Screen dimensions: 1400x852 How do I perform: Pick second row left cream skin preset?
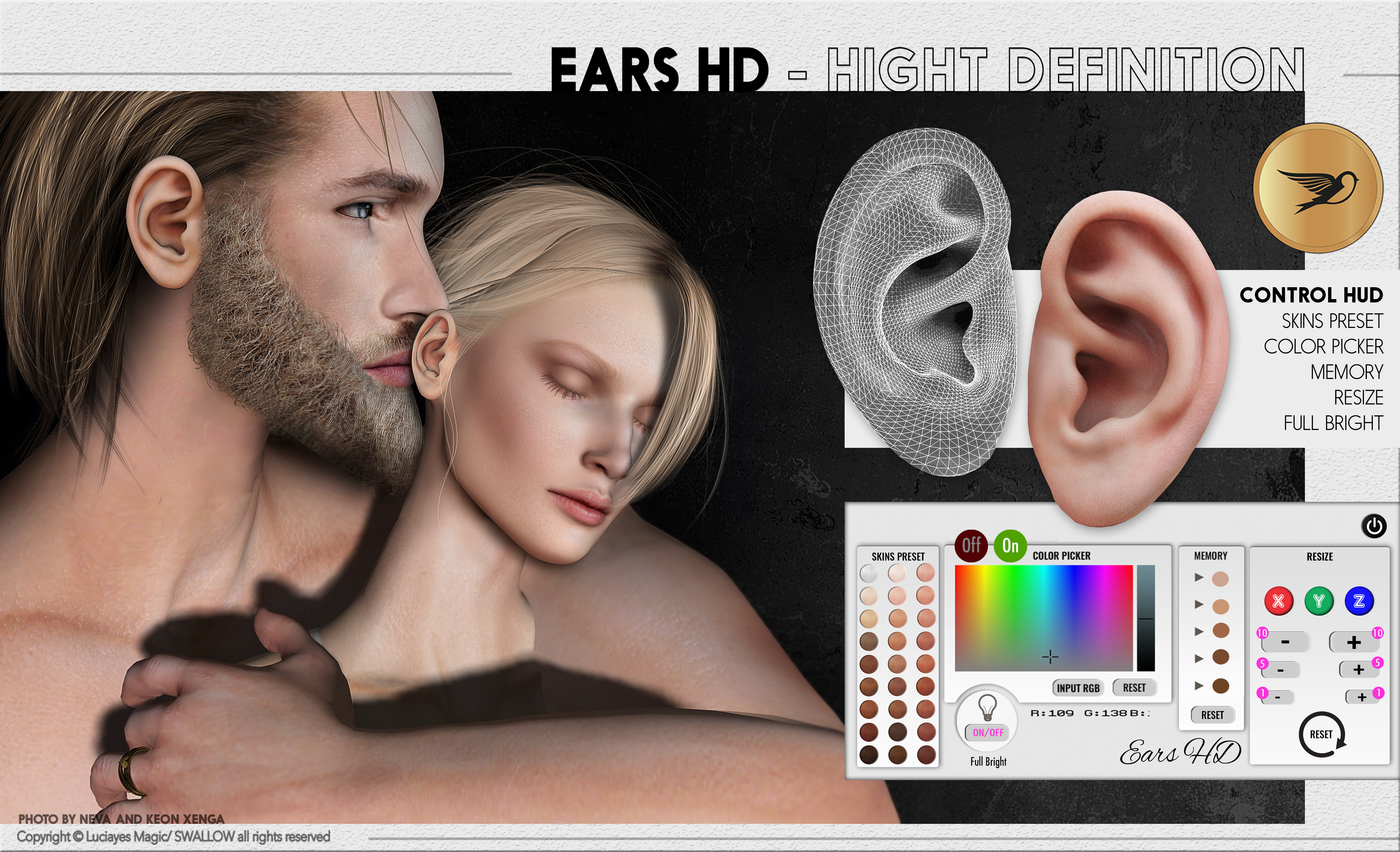[x=869, y=596]
